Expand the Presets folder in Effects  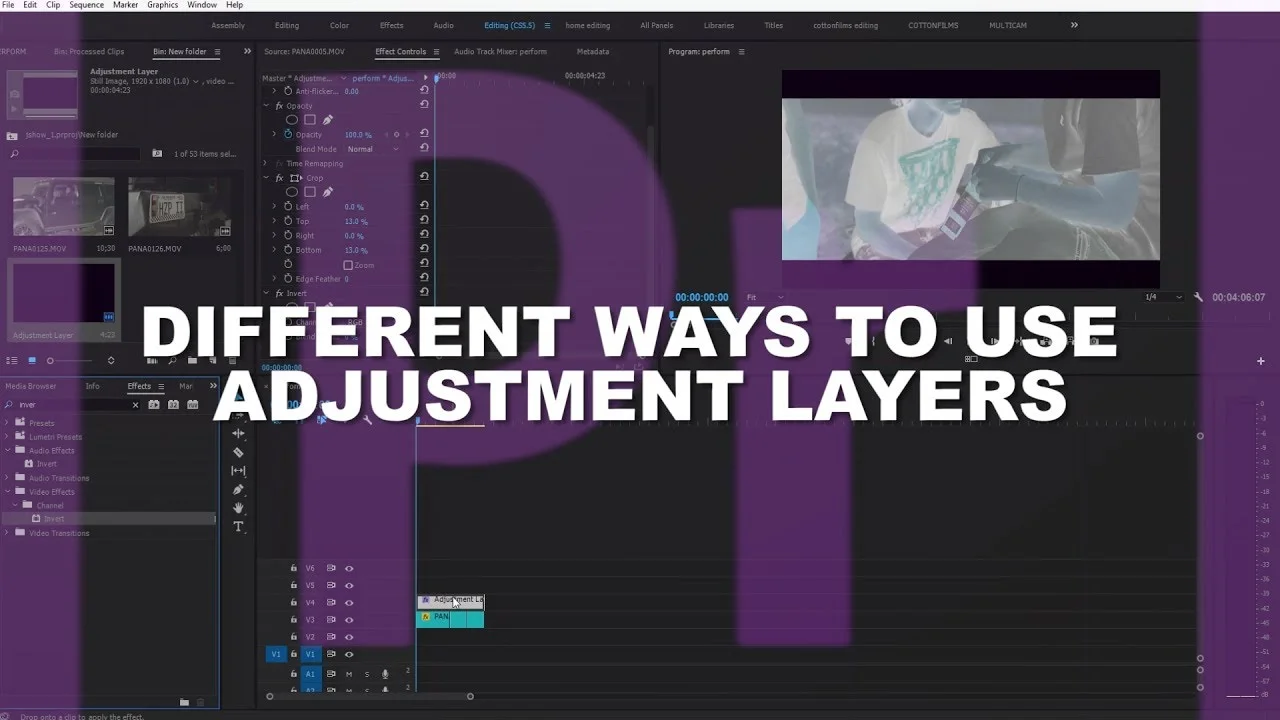tap(8, 423)
